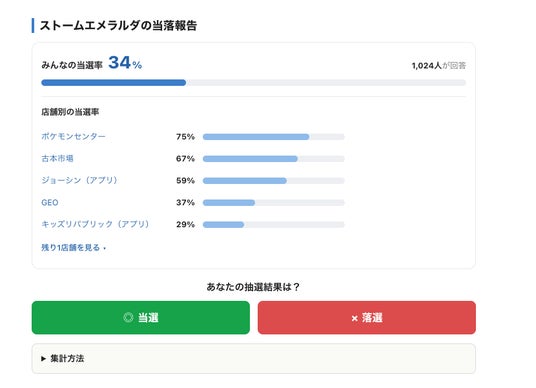Open 残り1店舗を見る to show remaining store
The width and height of the screenshot is (536, 388).
[x=73, y=247]
